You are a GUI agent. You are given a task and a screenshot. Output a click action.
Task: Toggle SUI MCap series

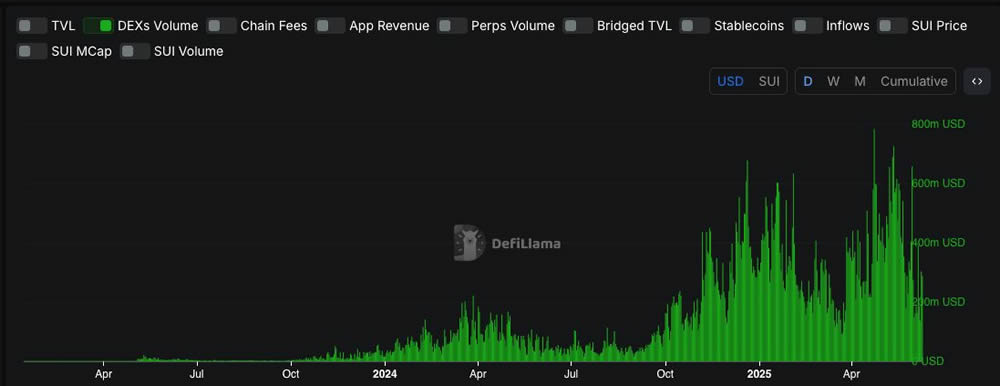32,52
